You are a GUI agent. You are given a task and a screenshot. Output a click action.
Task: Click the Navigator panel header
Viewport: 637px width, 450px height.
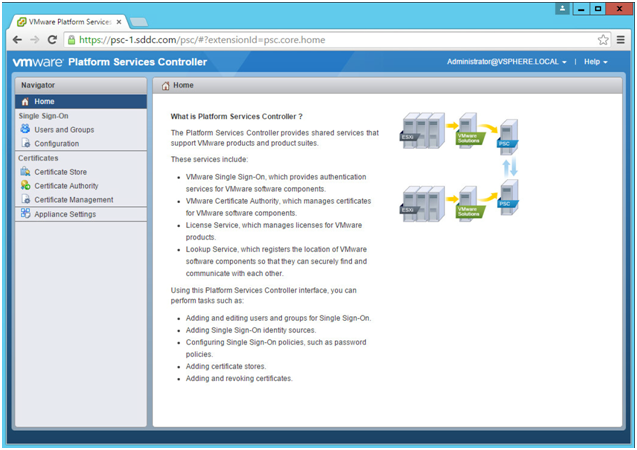pos(81,85)
